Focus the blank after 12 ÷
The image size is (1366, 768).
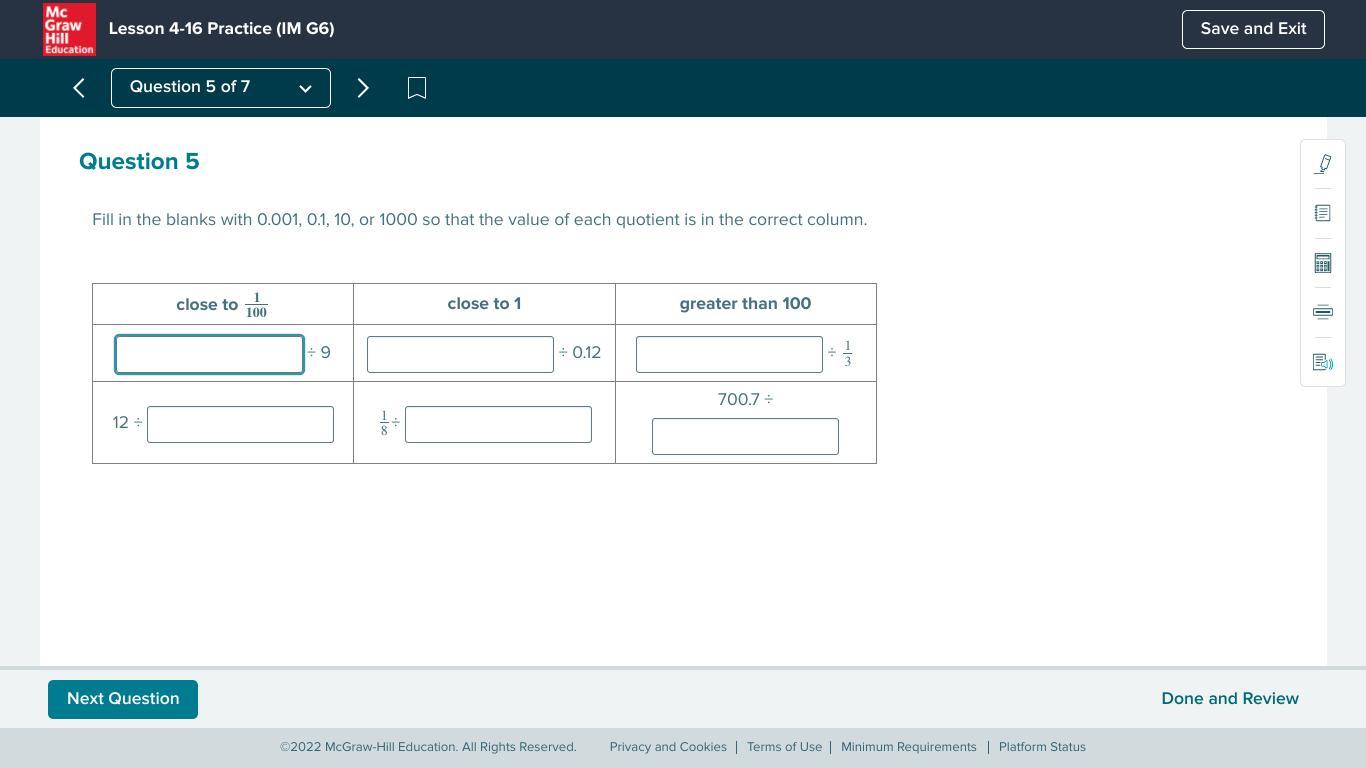(x=240, y=424)
